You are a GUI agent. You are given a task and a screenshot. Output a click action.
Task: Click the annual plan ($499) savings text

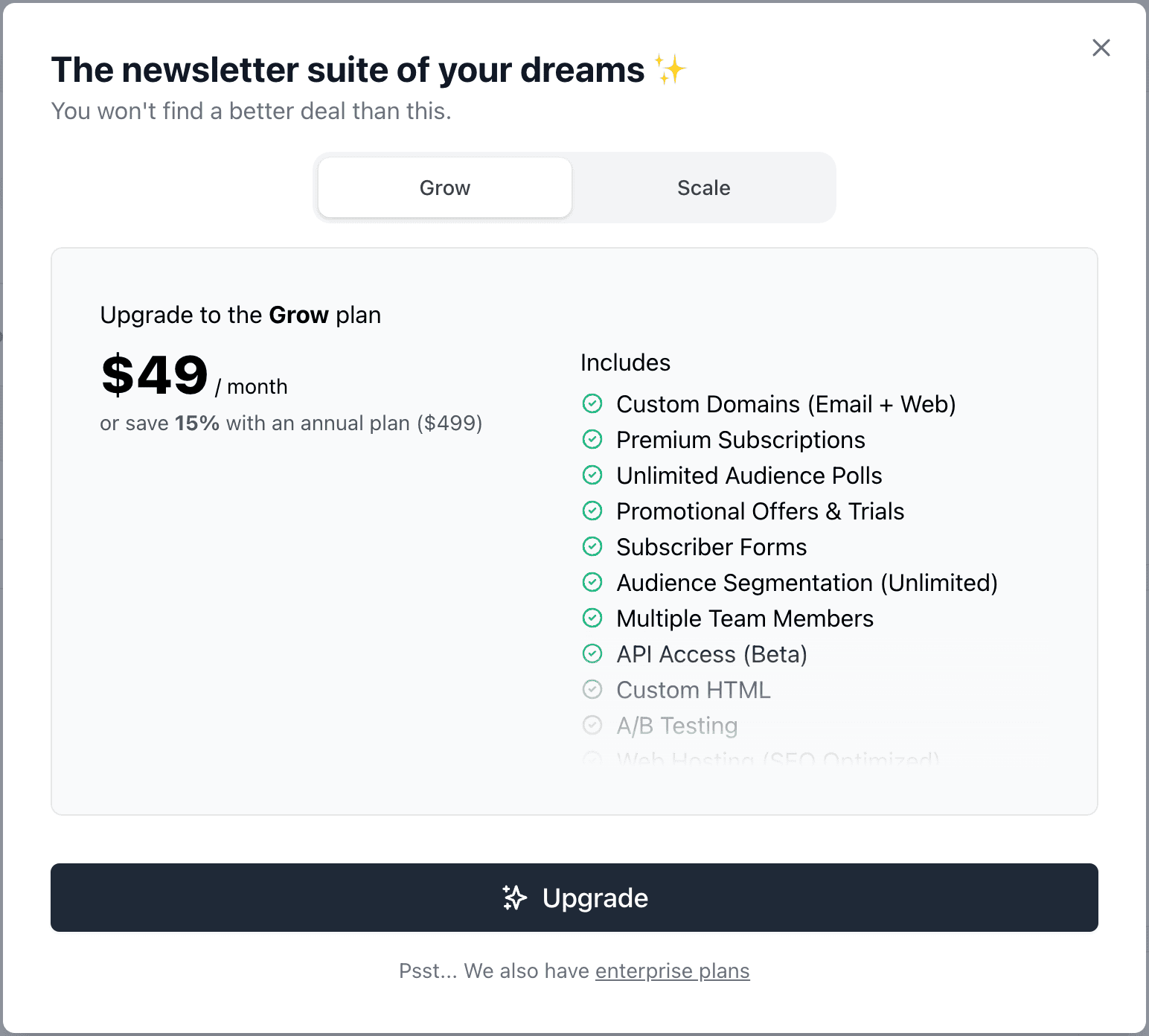click(x=291, y=423)
